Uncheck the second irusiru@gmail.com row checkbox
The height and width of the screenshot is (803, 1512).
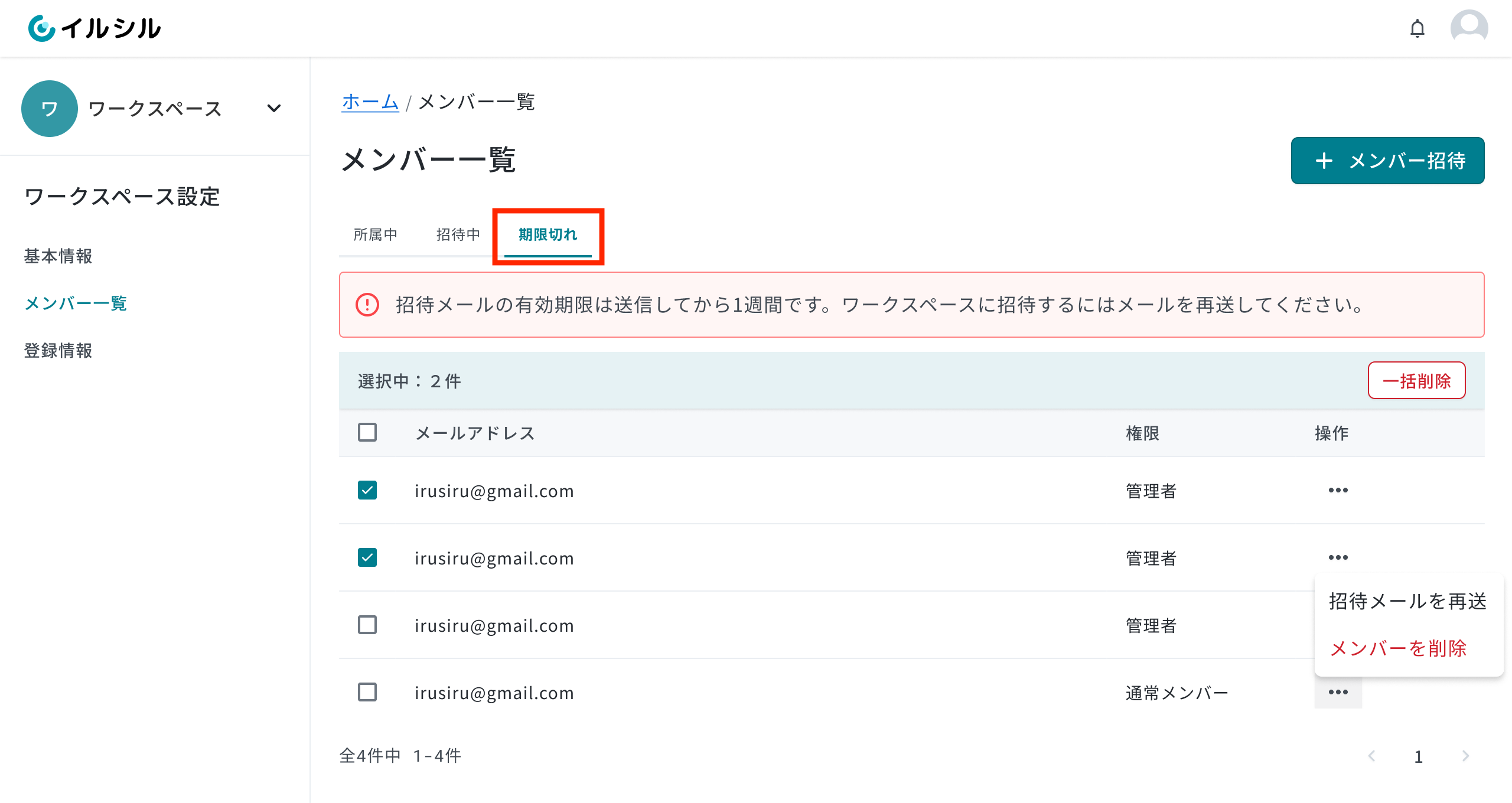(x=367, y=557)
